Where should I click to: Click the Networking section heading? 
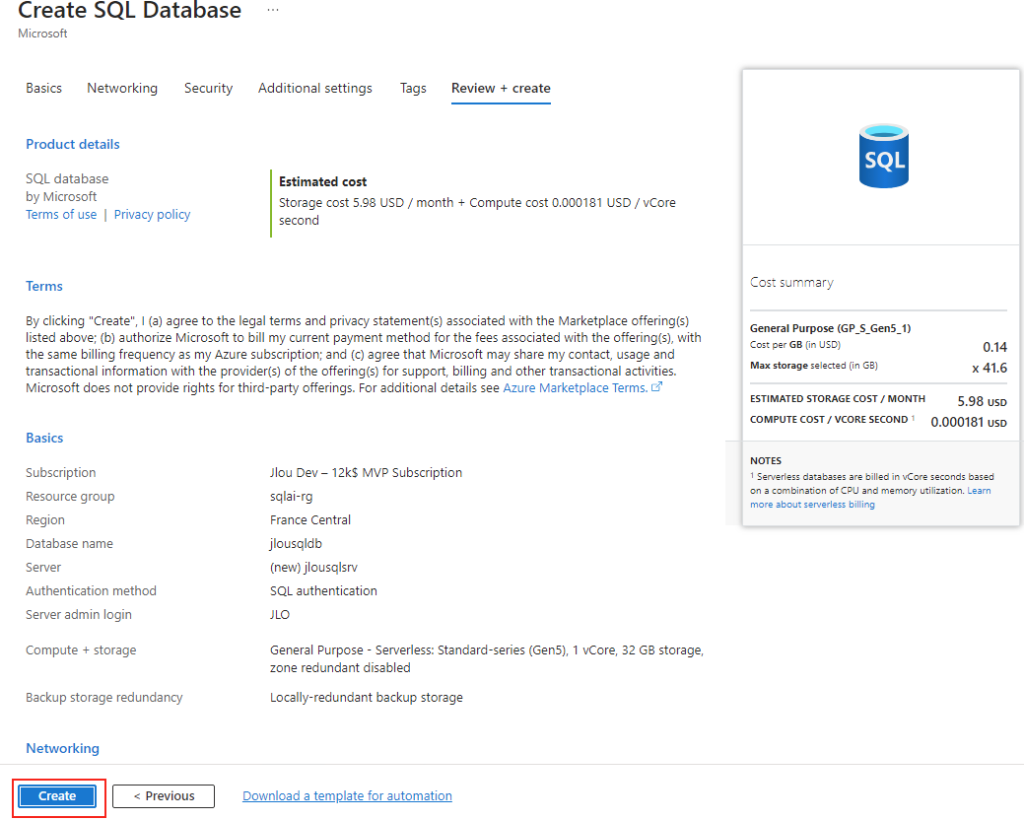tap(63, 748)
